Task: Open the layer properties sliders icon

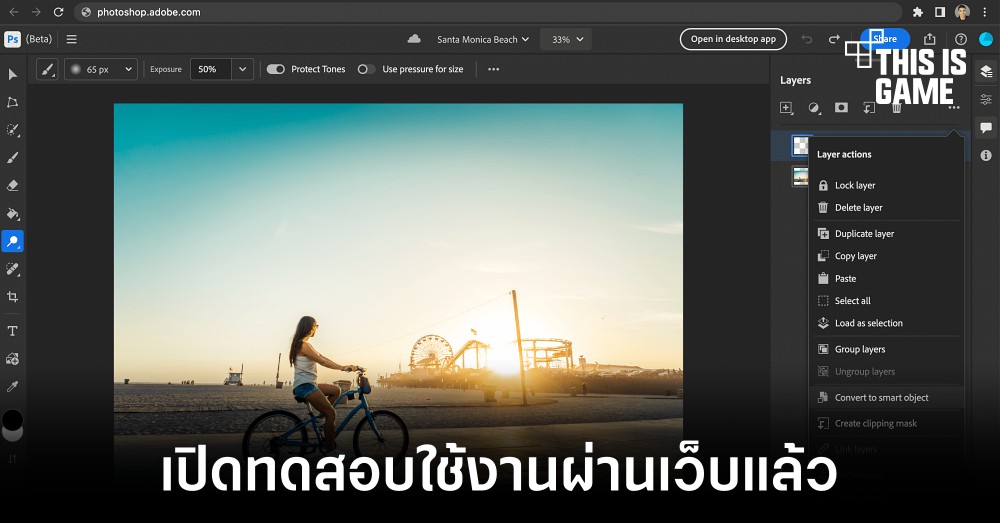Action: click(x=986, y=99)
